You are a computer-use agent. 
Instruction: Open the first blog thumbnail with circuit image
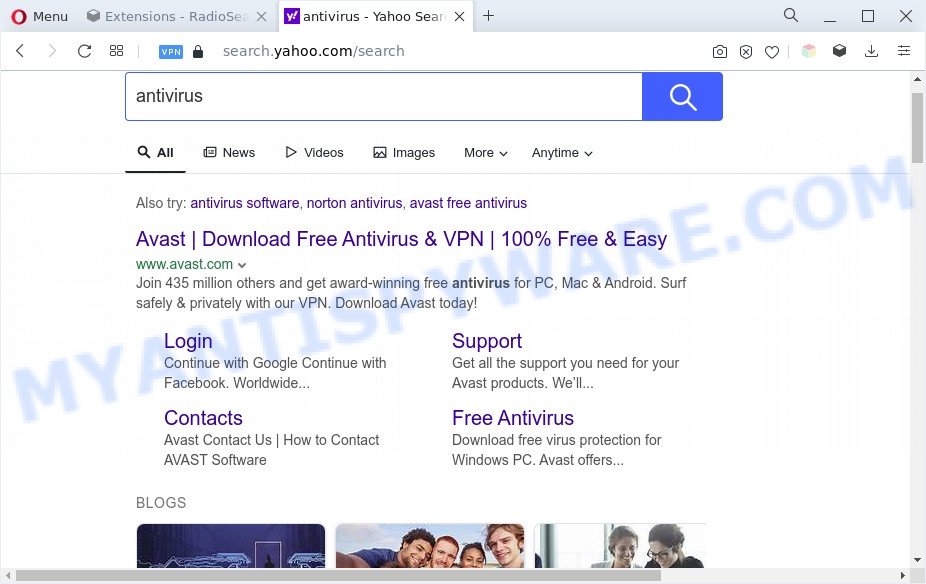231,546
